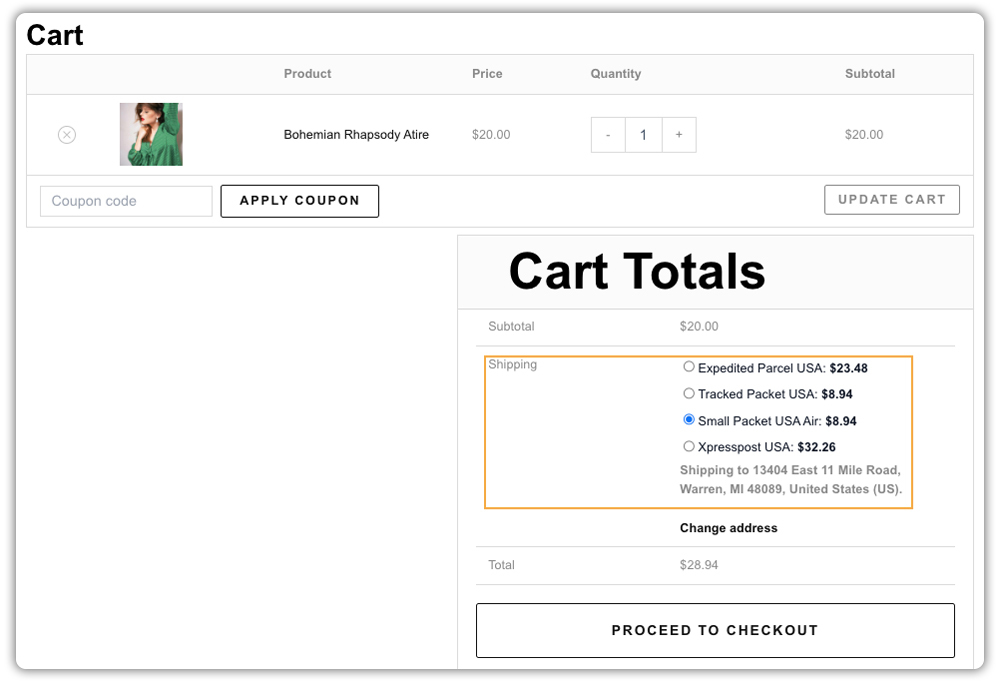Screen dimensions: 1000x684
Task: Proceed to checkout
Action: (x=715, y=630)
